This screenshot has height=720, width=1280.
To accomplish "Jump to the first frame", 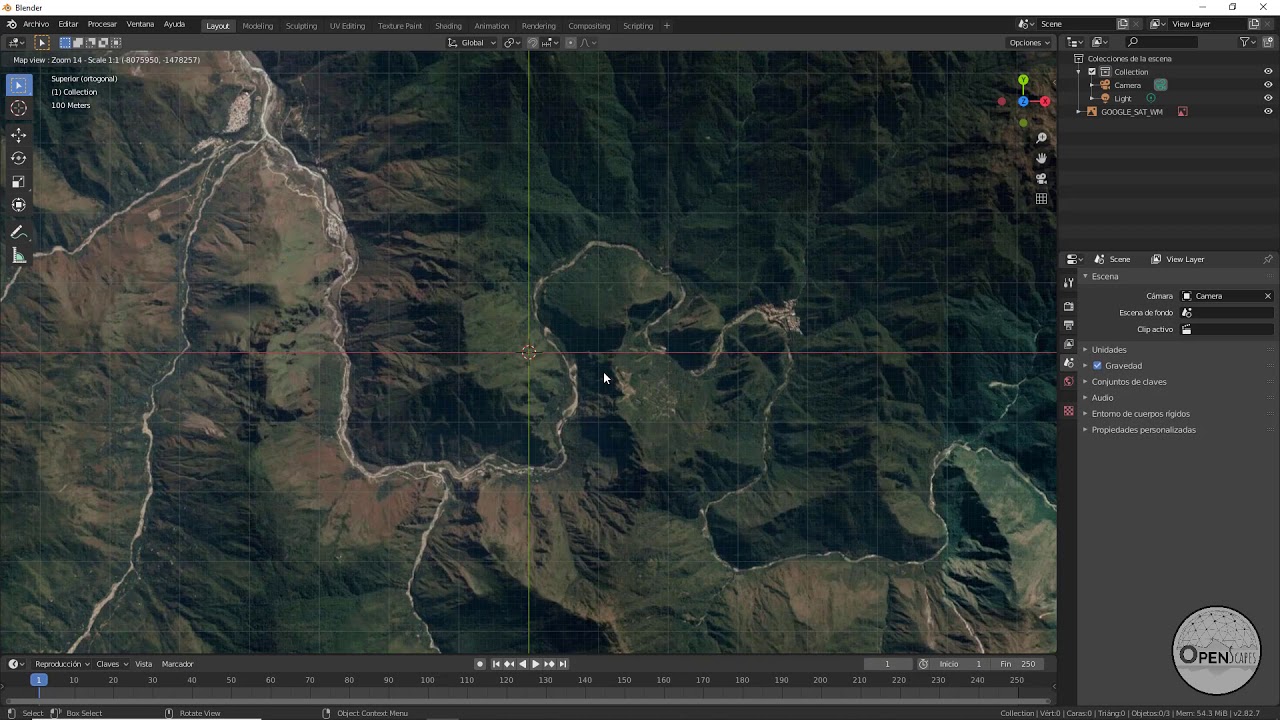I will (x=495, y=664).
